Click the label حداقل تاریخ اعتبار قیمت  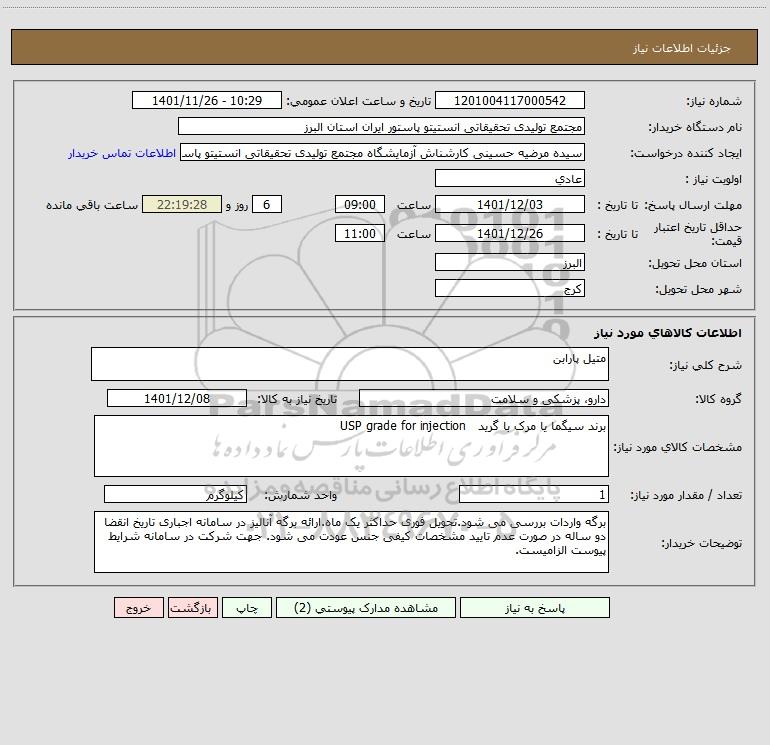point(698,234)
